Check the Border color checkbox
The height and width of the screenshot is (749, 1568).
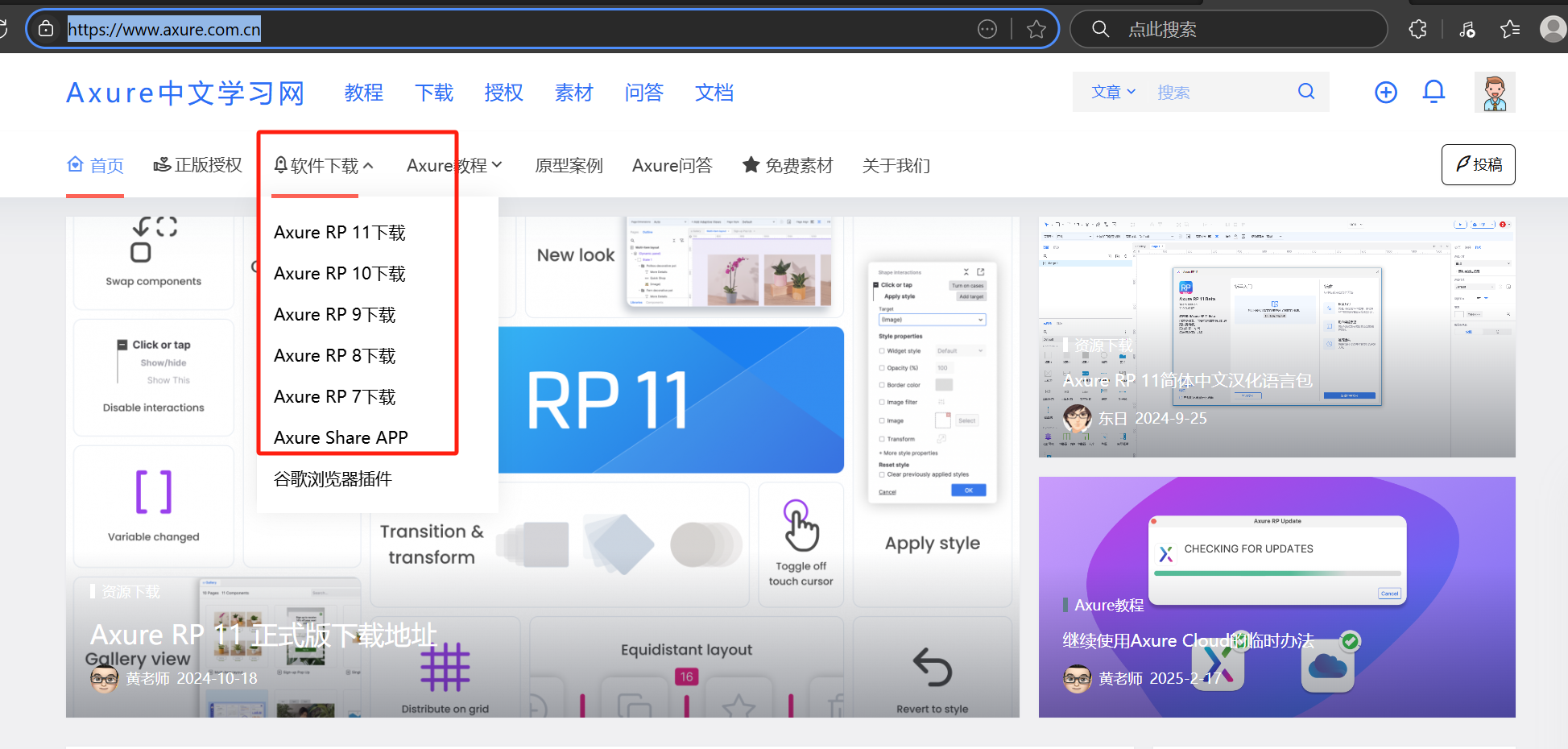pyautogui.click(x=880, y=383)
